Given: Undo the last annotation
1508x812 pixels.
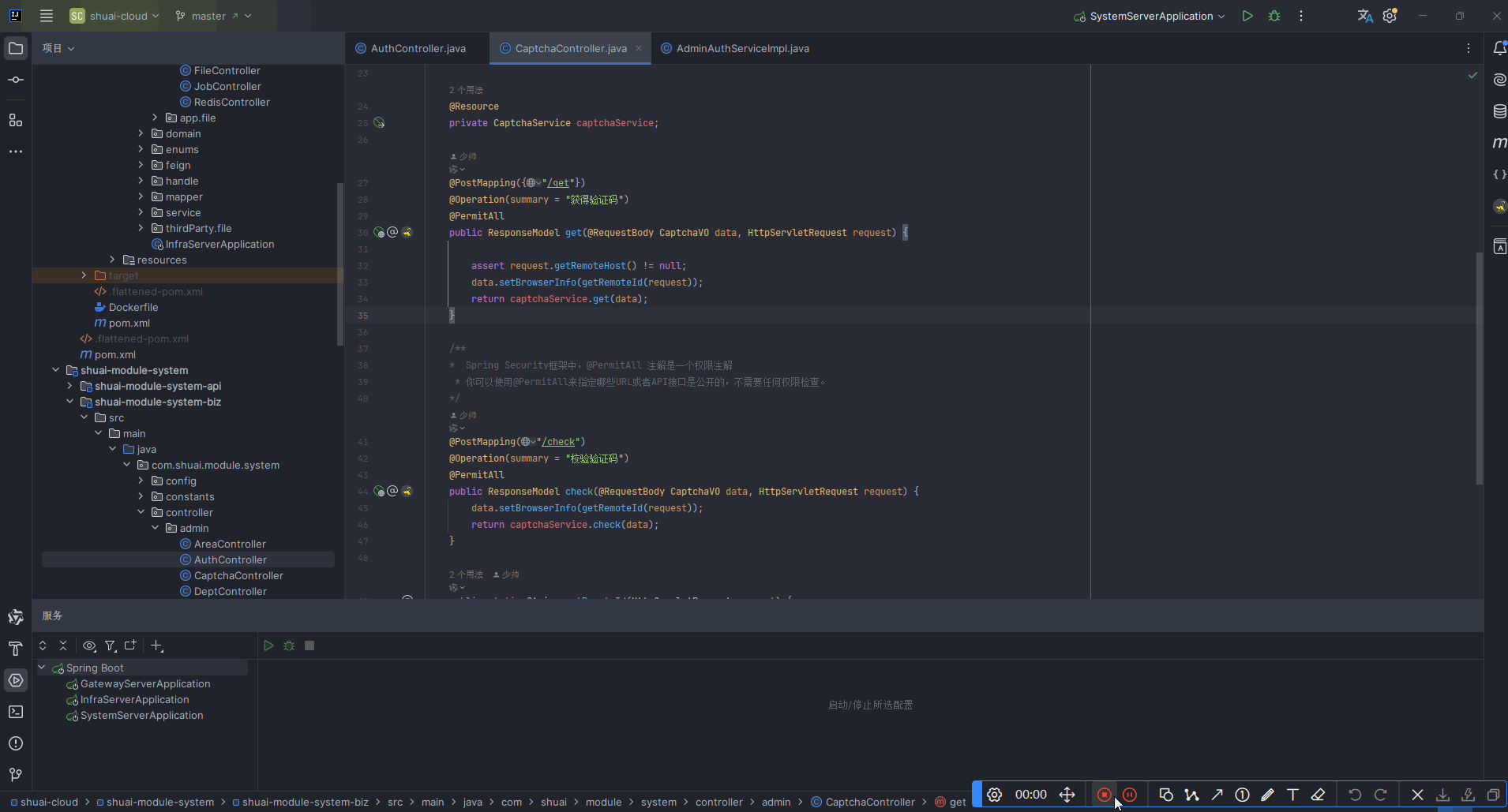Looking at the screenshot, I should pos(1355,795).
